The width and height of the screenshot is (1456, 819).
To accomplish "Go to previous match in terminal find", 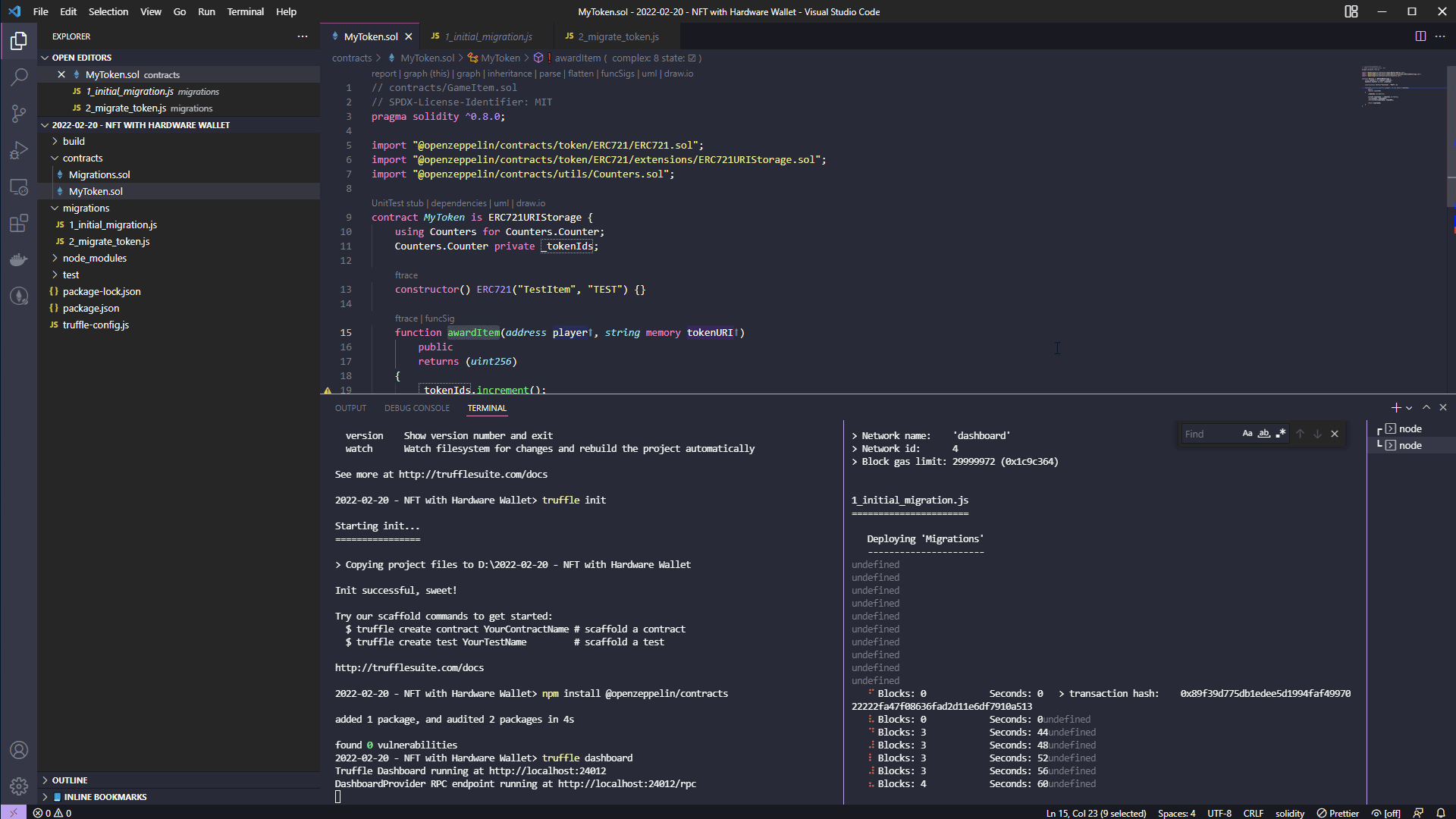I will coord(1300,434).
